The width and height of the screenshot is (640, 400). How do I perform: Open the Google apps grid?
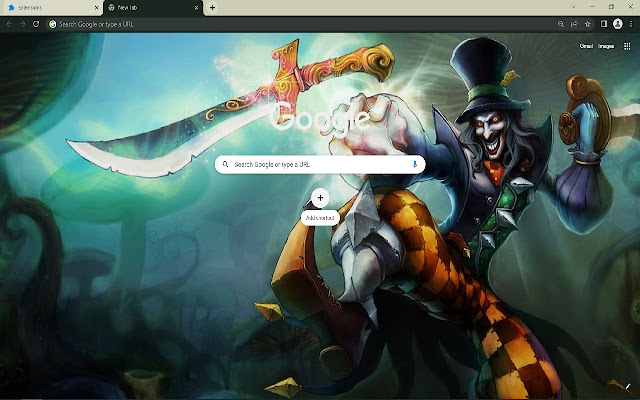pos(627,46)
